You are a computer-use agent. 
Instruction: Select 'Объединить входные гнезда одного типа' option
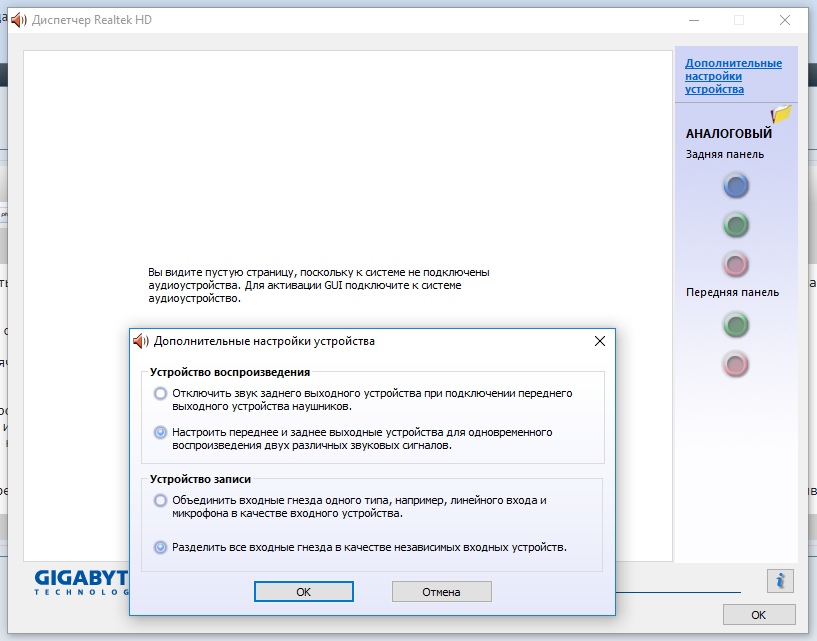[x=161, y=500]
